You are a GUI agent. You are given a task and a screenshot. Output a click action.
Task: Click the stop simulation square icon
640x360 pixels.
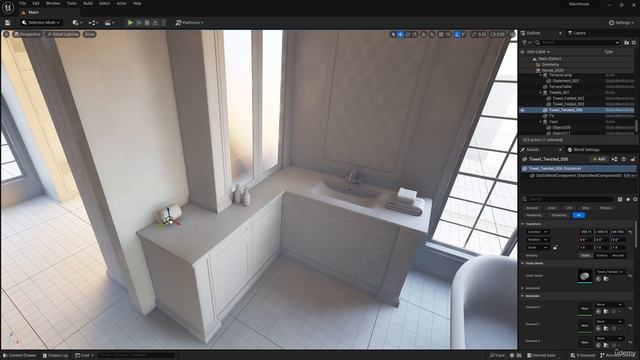coord(147,23)
